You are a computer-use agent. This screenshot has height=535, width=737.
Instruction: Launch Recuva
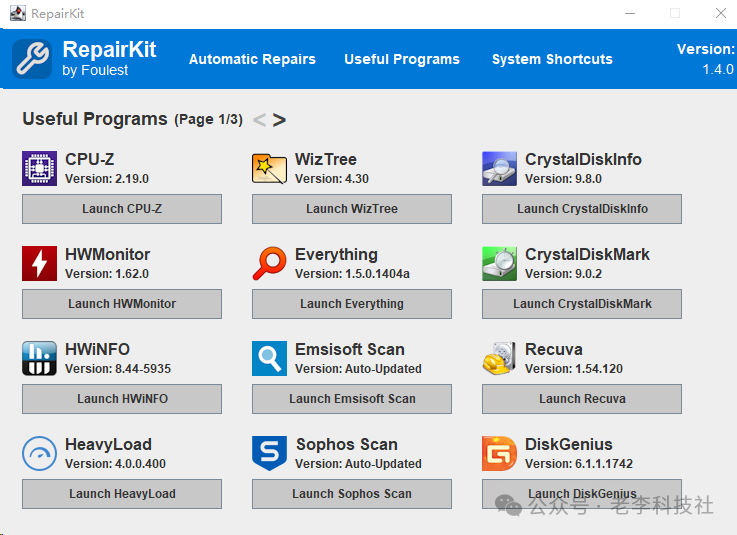tap(582, 399)
